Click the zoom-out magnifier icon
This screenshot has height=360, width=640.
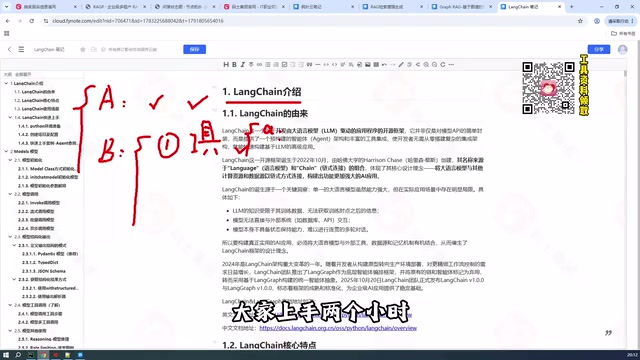434,64
